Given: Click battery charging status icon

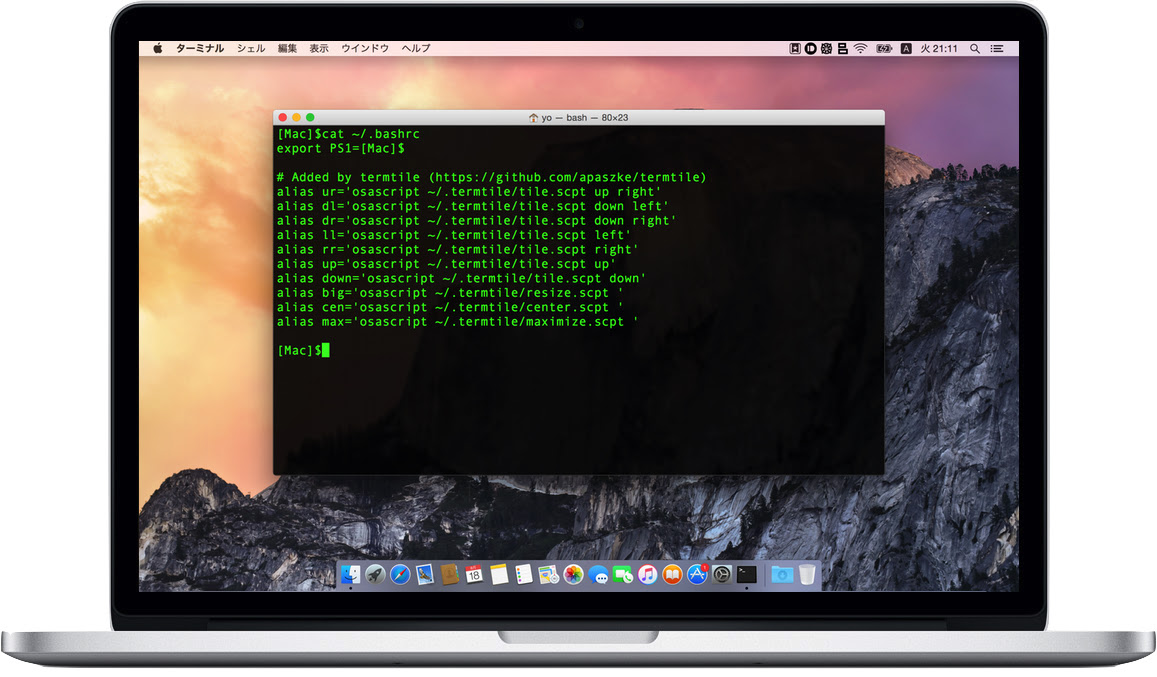Looking at the screenshot, I should (x=884, y=48).
